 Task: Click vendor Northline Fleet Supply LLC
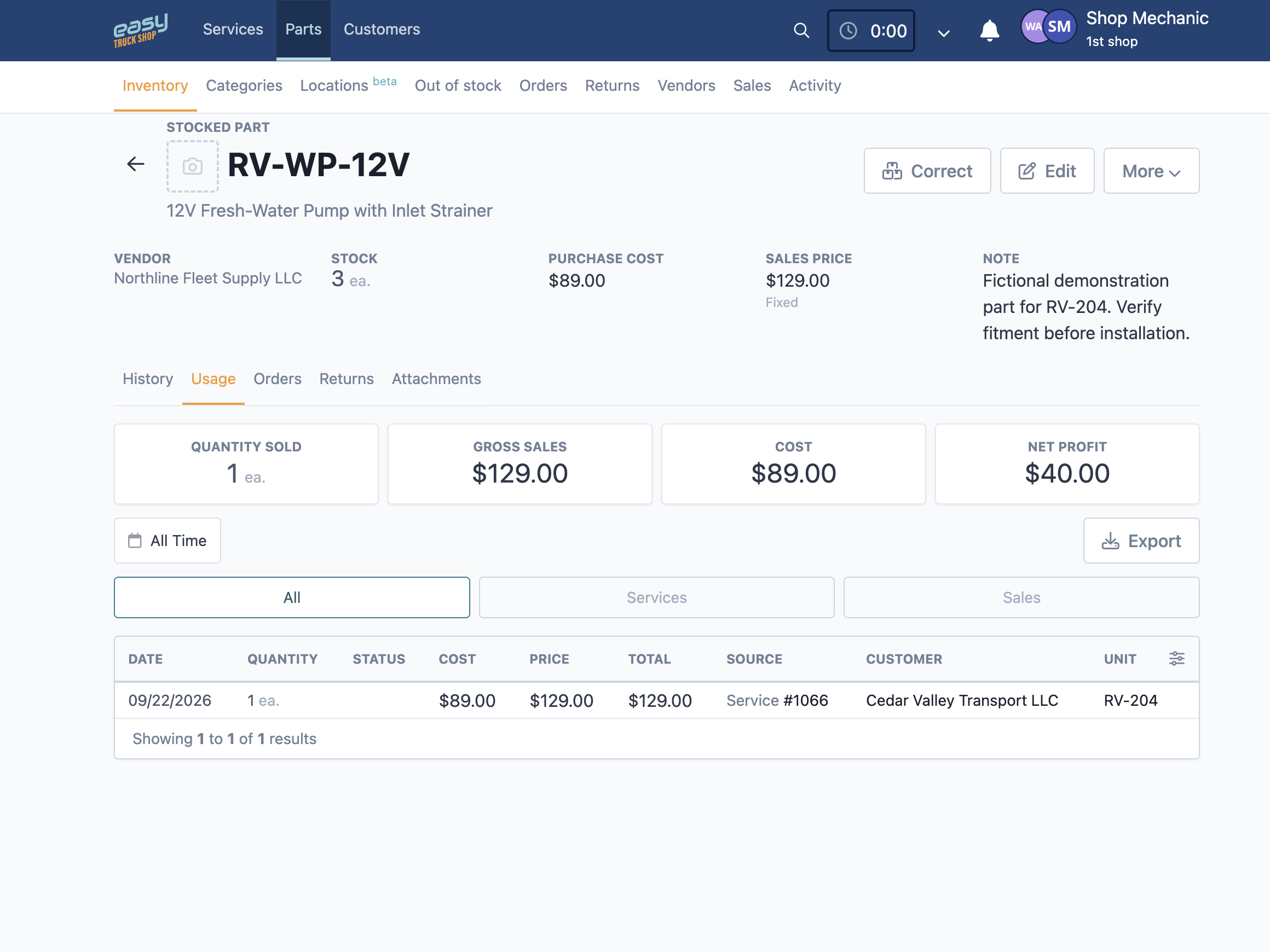(x=207, y=278)
